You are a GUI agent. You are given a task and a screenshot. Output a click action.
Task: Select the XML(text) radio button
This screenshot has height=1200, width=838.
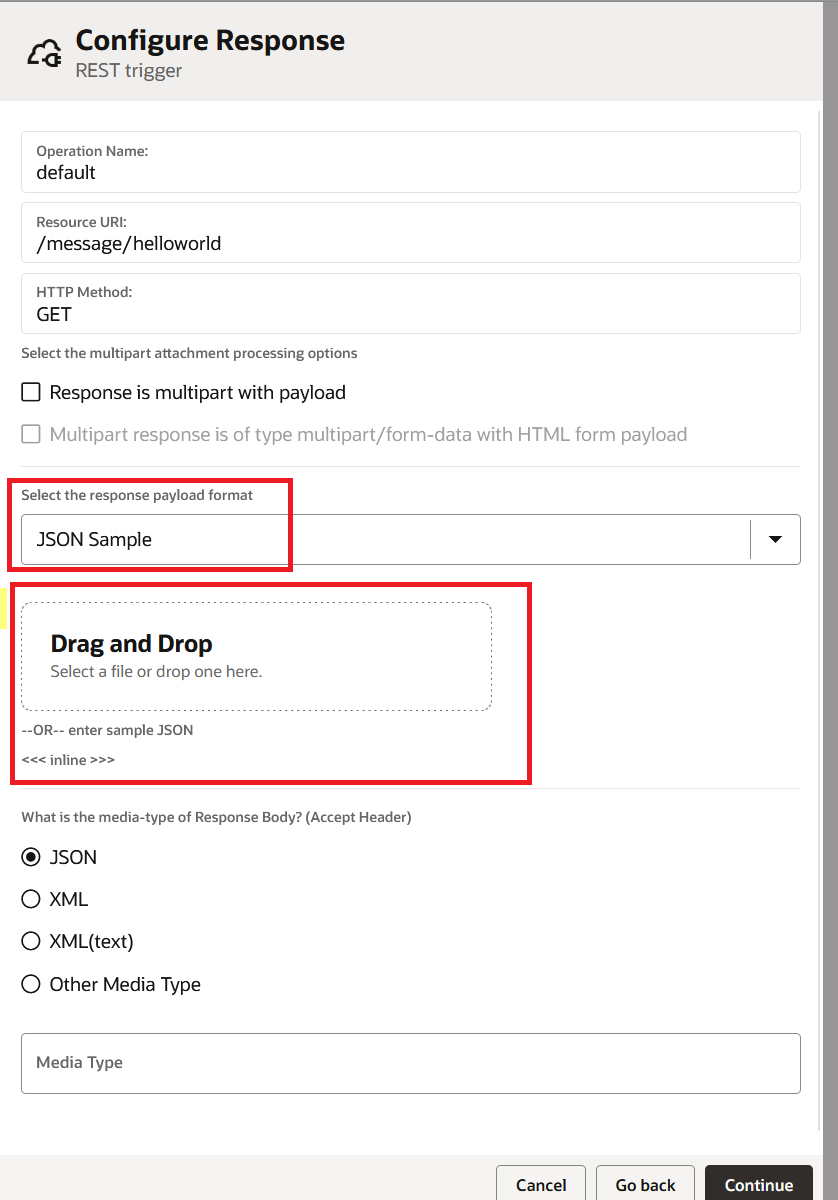click(32, 942)
